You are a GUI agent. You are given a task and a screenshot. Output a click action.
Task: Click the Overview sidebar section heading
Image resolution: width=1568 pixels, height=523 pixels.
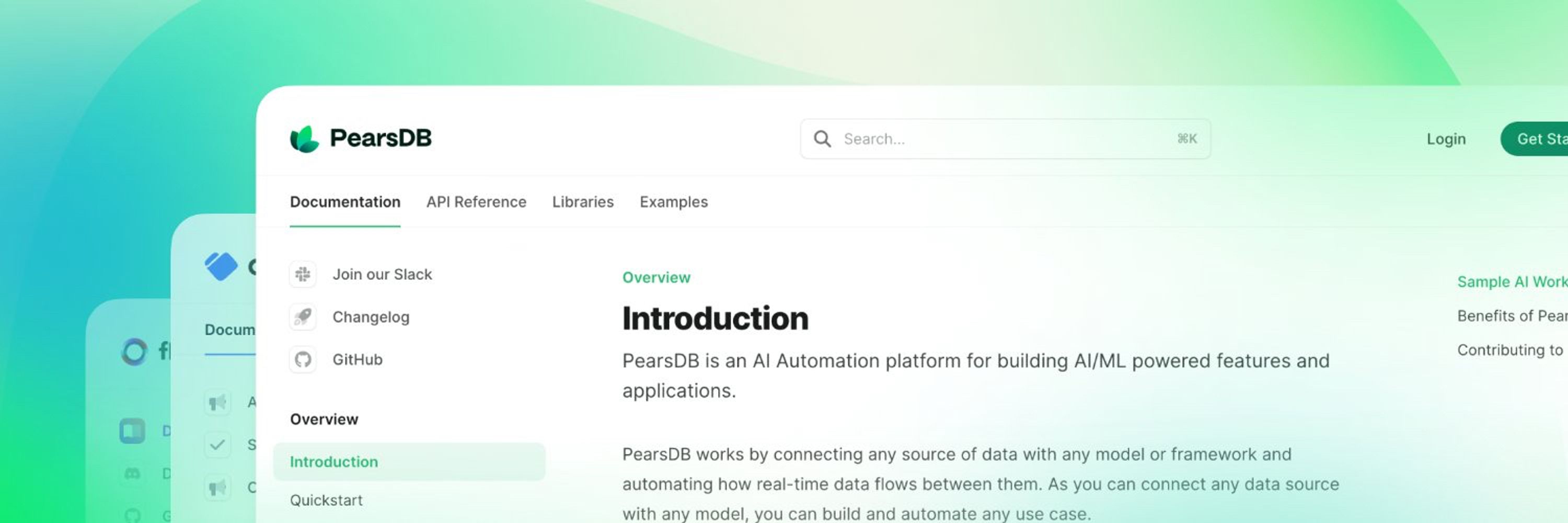[324, 419]
